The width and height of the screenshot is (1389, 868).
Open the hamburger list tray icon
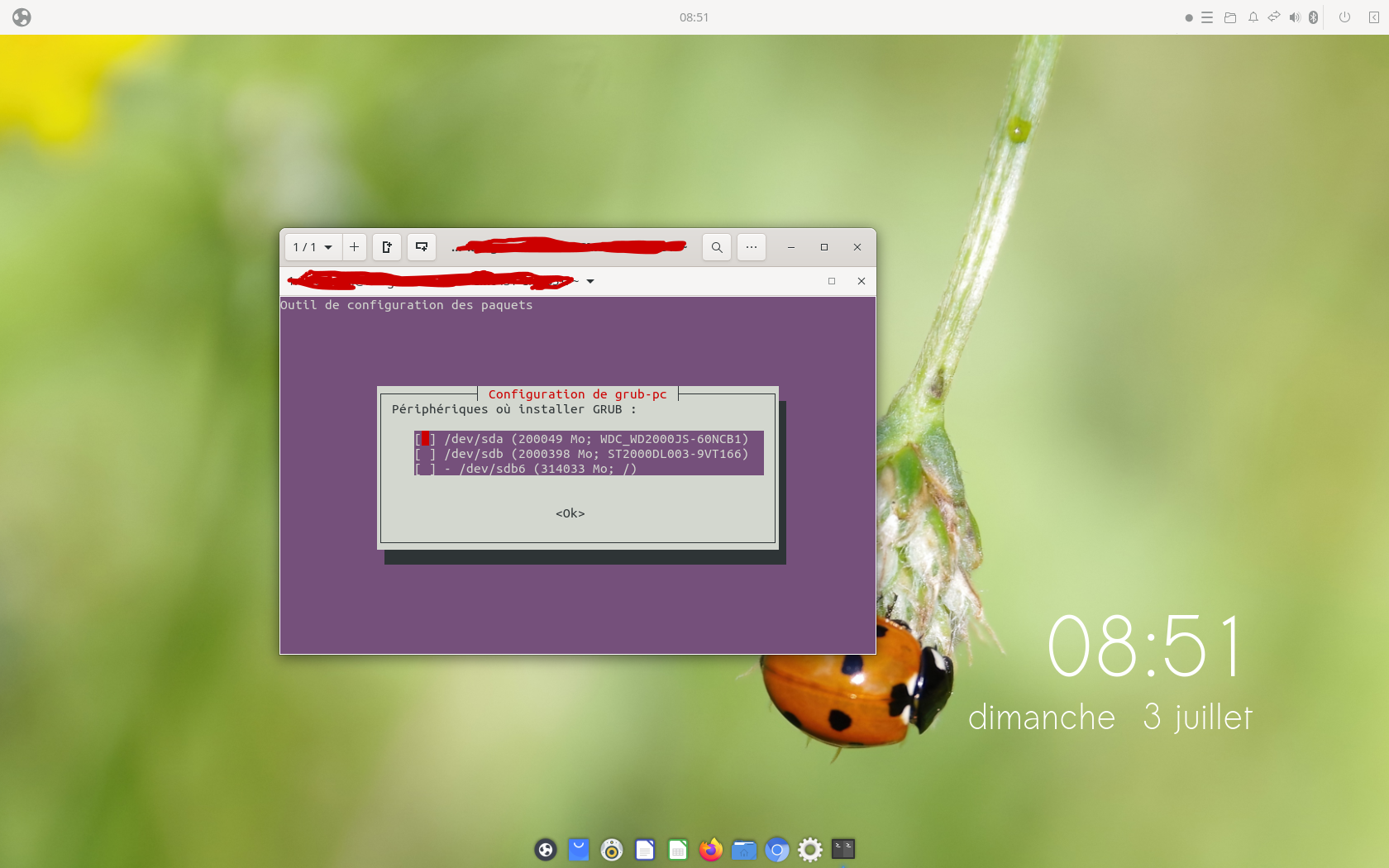point(1207,17)
